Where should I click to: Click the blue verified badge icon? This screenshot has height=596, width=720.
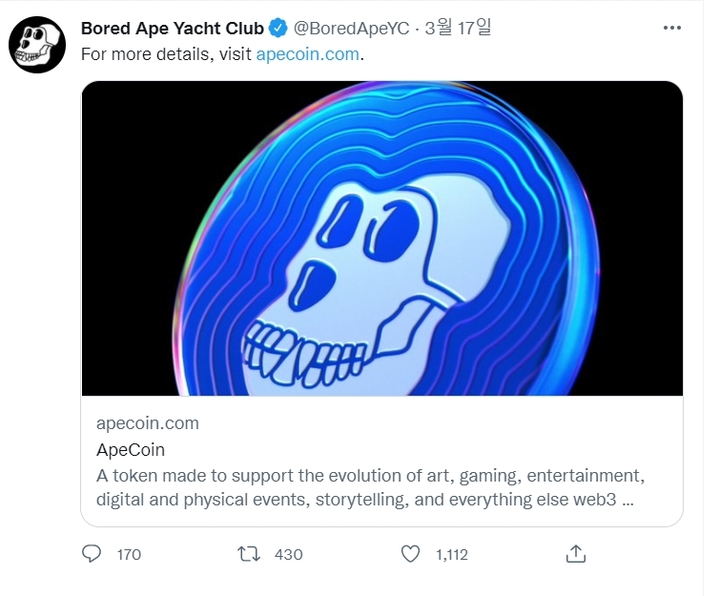(278, 28)
